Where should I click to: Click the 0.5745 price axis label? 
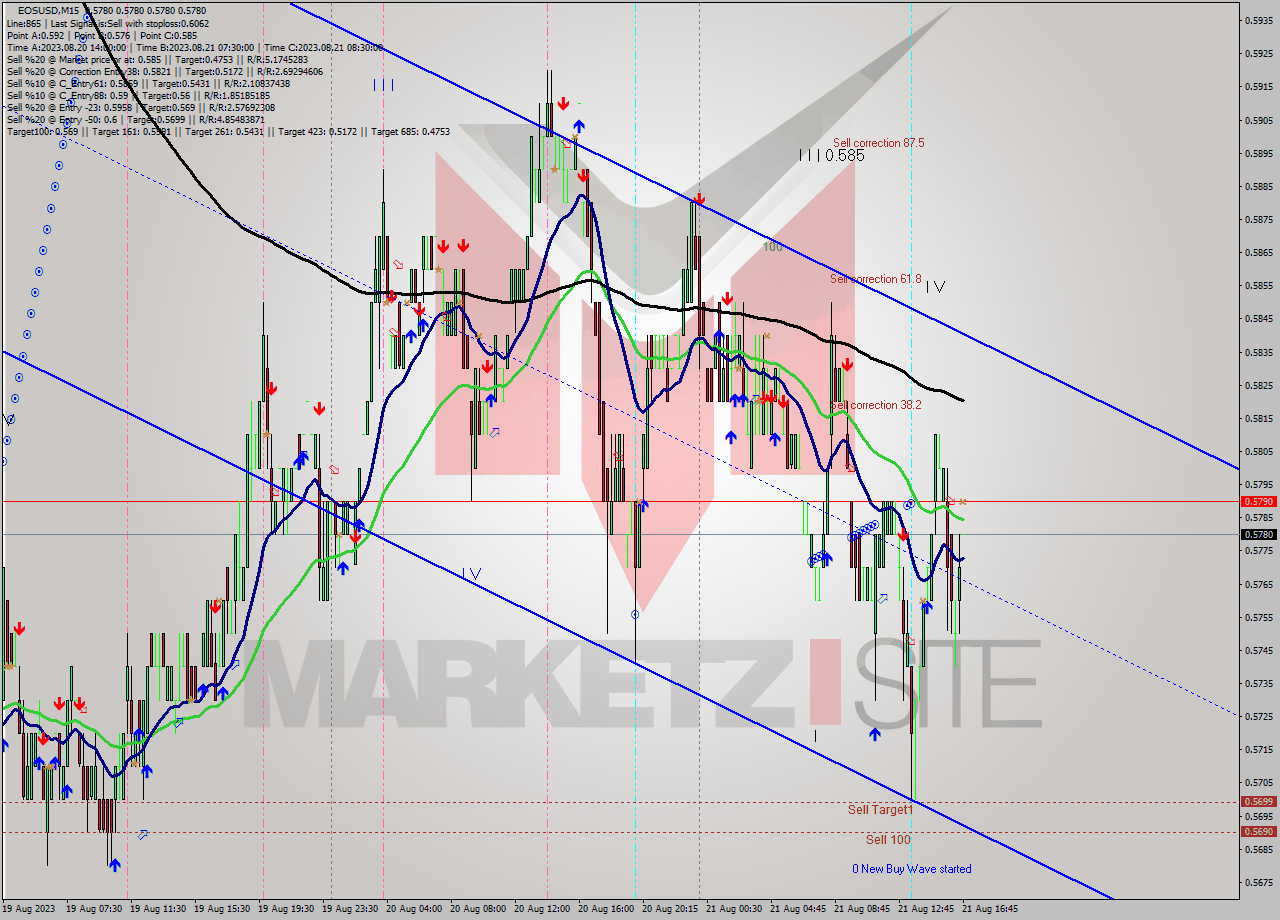[x=1257, y=650]
